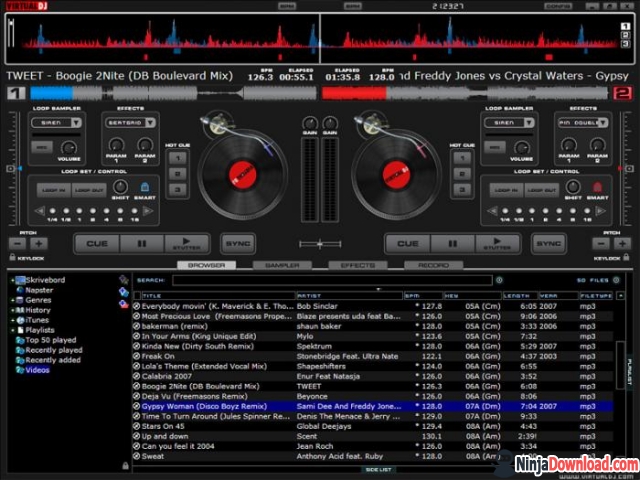Click the left Gain knob in the mixer
The image size is (640, 480).
pos(310,123)
